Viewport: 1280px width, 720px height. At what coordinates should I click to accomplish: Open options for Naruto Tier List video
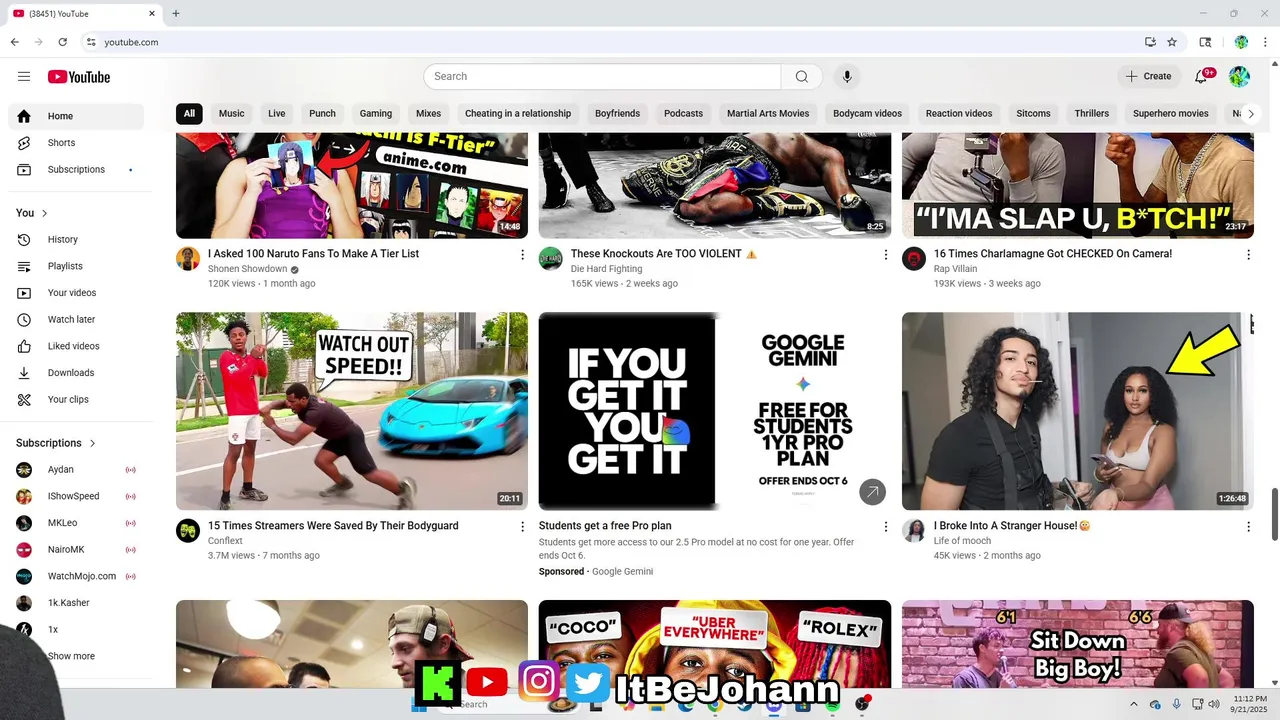click(522, 255)
